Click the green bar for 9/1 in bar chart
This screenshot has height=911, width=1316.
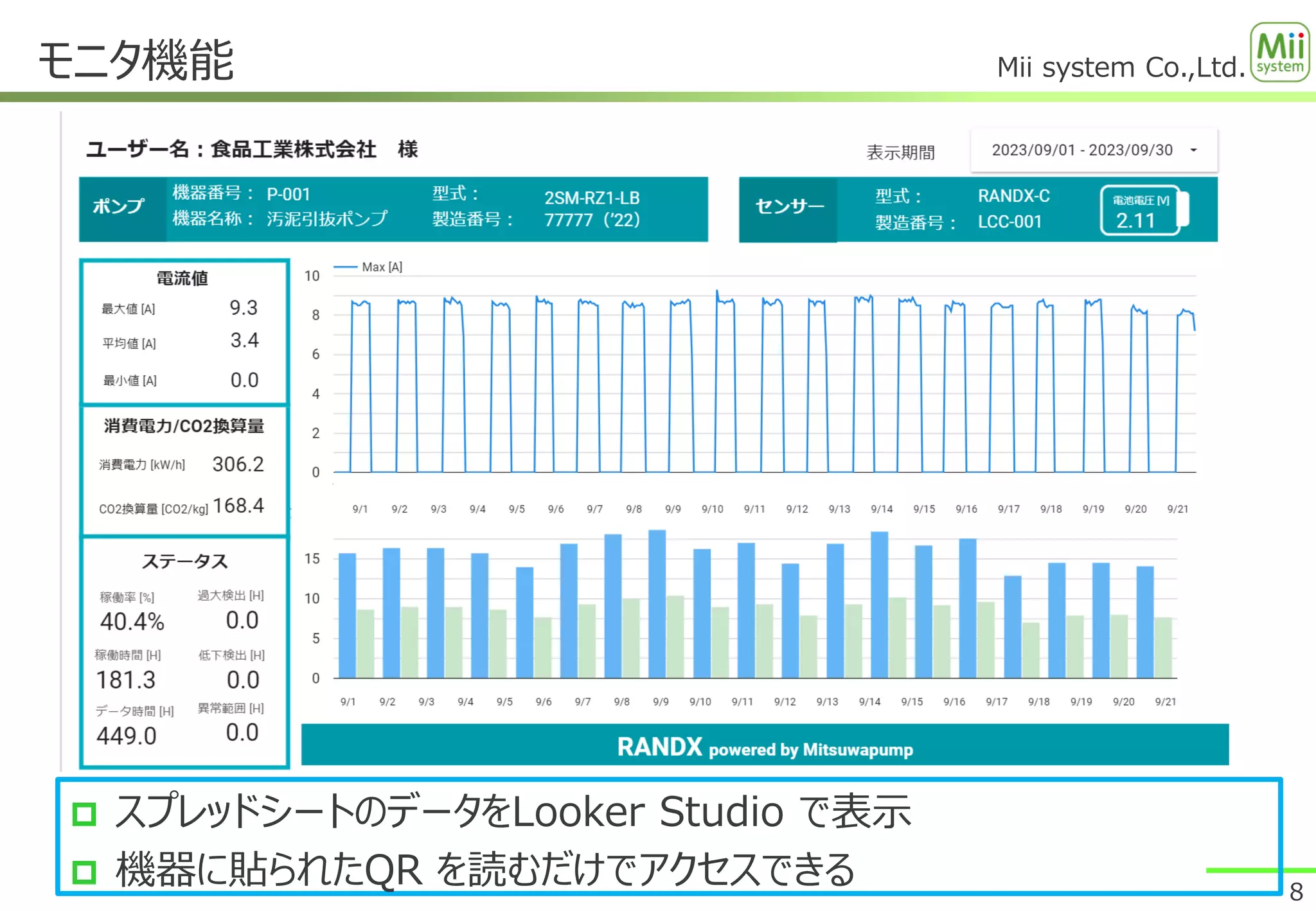[x=365, y=644]
